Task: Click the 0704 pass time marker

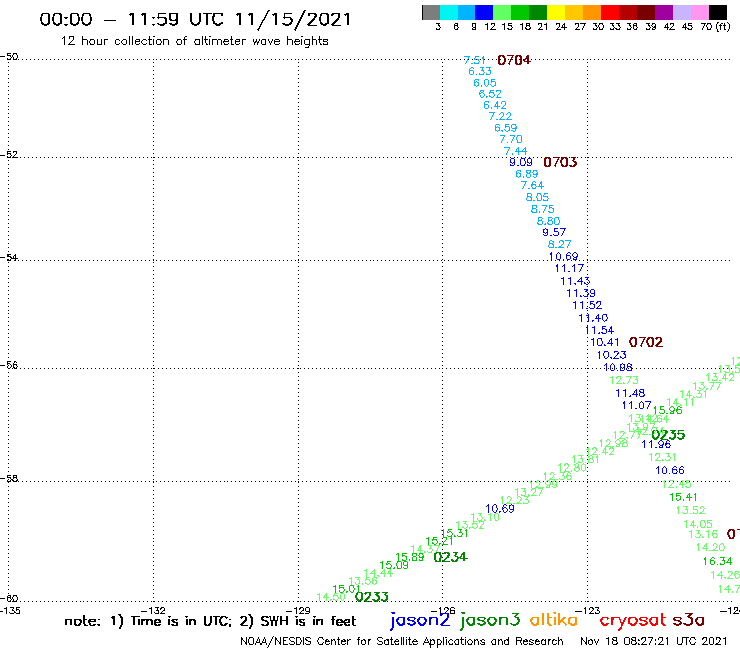Action: [x=514, y=60]
